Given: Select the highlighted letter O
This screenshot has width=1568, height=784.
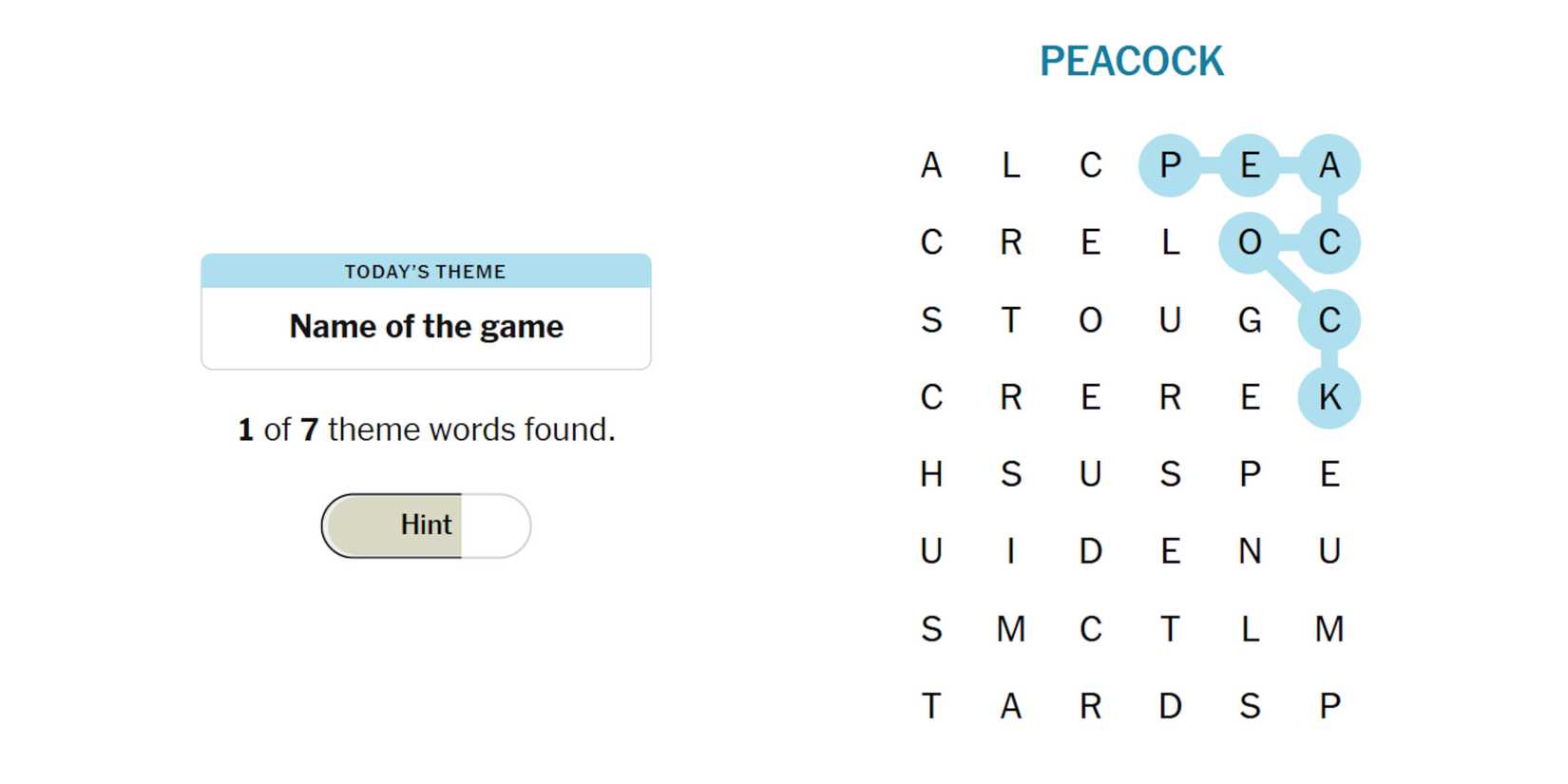Looking at the screenshot, I should (x=1250, y=242).
